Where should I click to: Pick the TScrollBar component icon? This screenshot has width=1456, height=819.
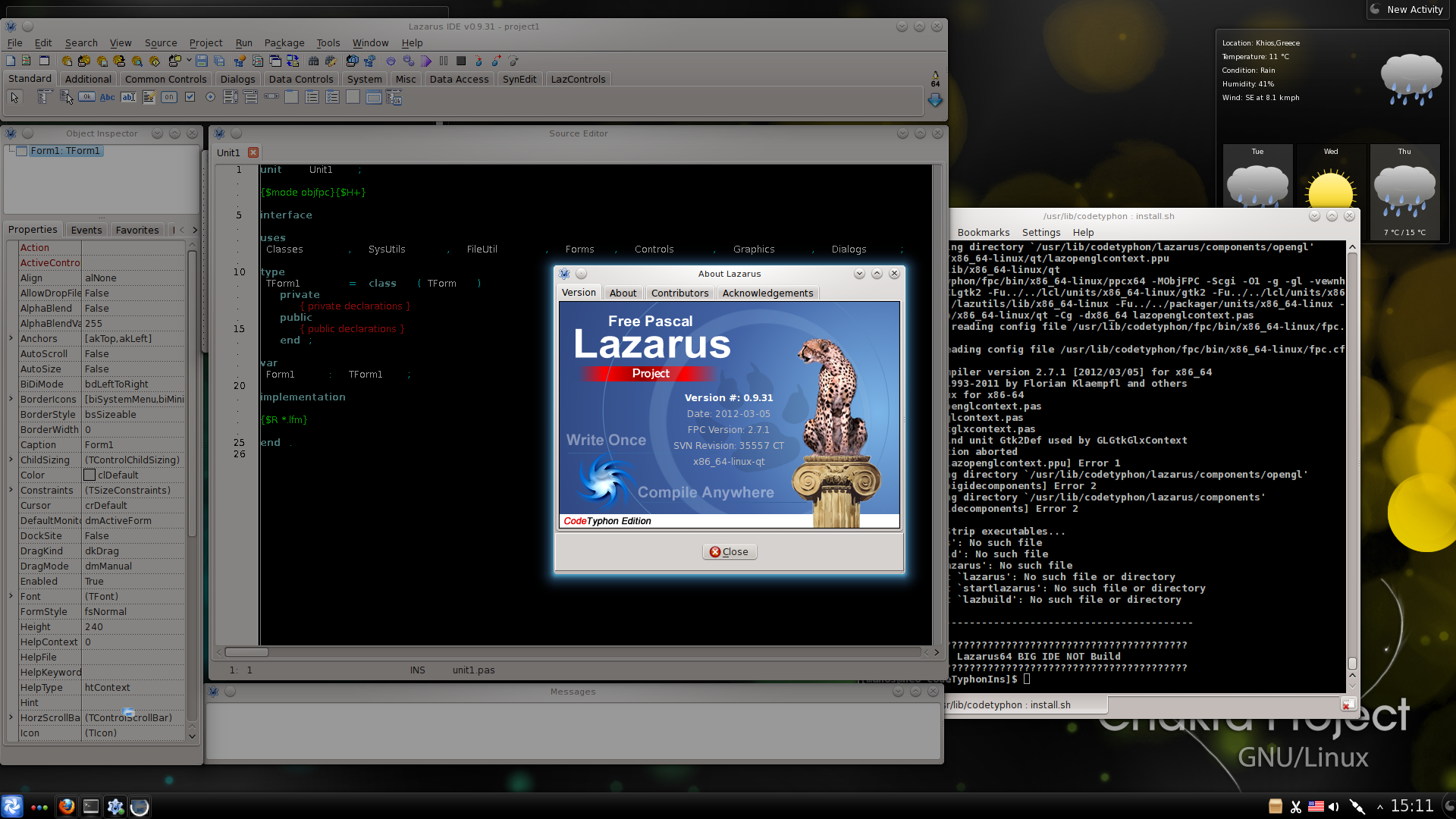tap(271, 97)
